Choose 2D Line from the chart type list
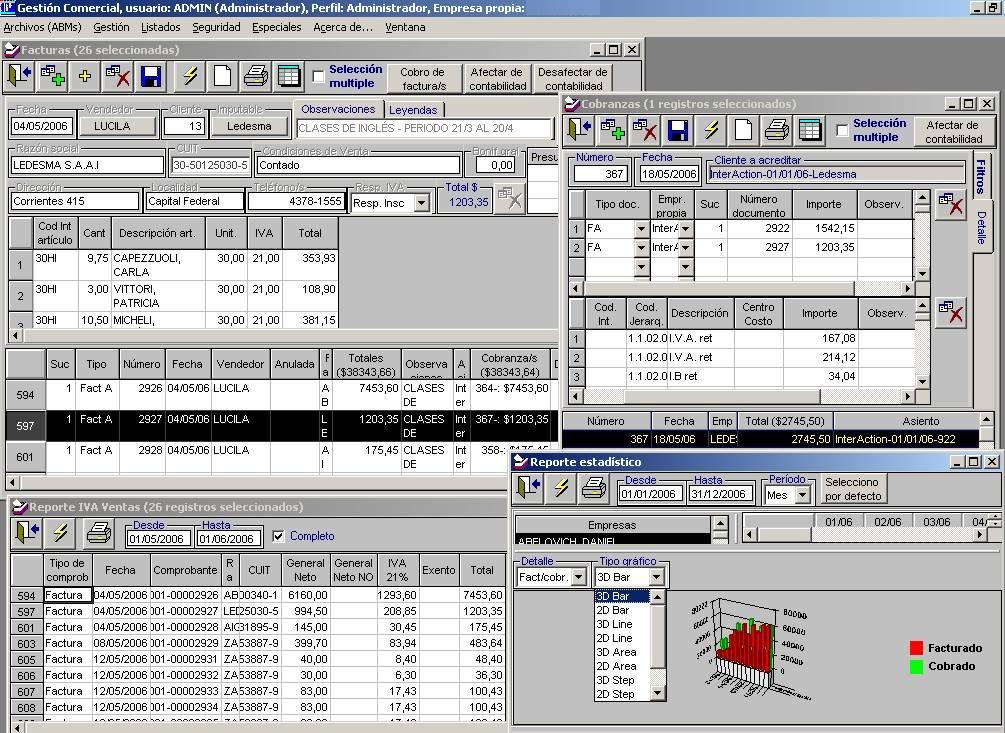 tap(614, 638)
